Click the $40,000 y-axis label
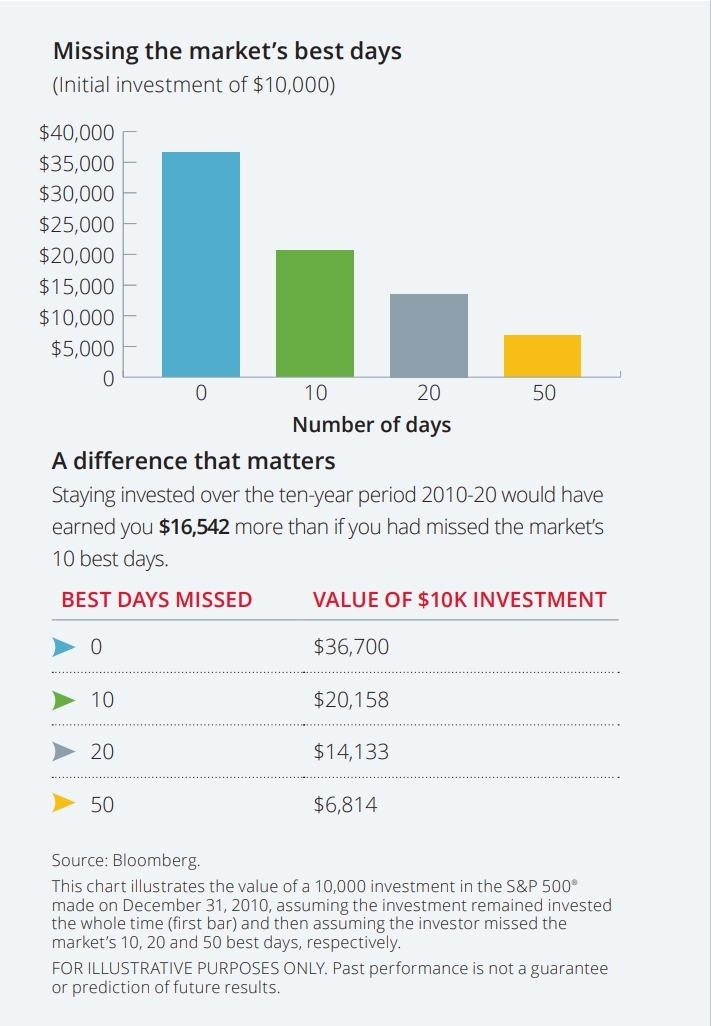This screenshot has height=1026, width=711. click(76, 132)
